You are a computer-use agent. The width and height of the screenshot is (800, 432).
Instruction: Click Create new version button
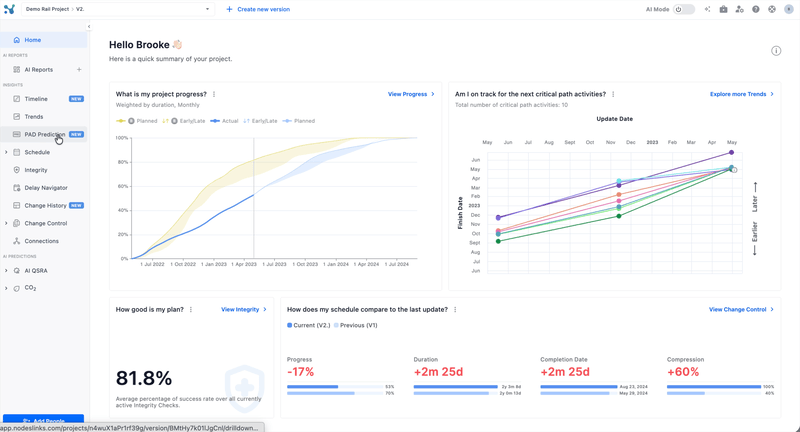click(x=258, y=10)
